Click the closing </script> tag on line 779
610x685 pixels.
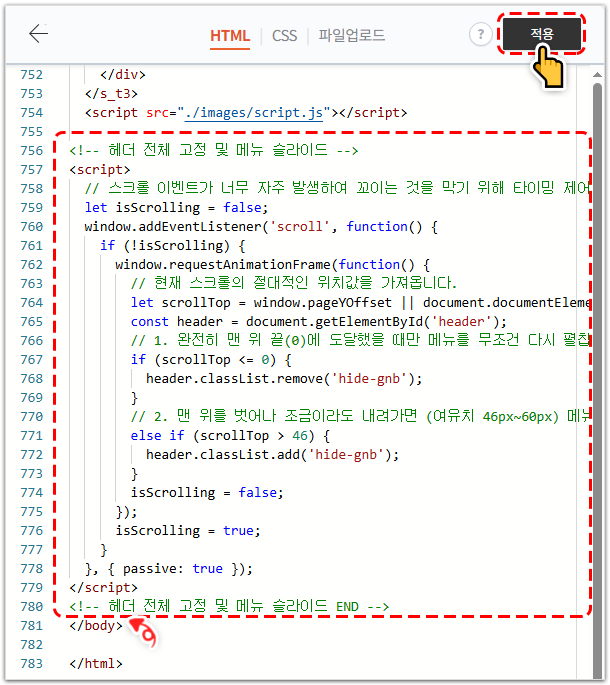coord(104,588)
